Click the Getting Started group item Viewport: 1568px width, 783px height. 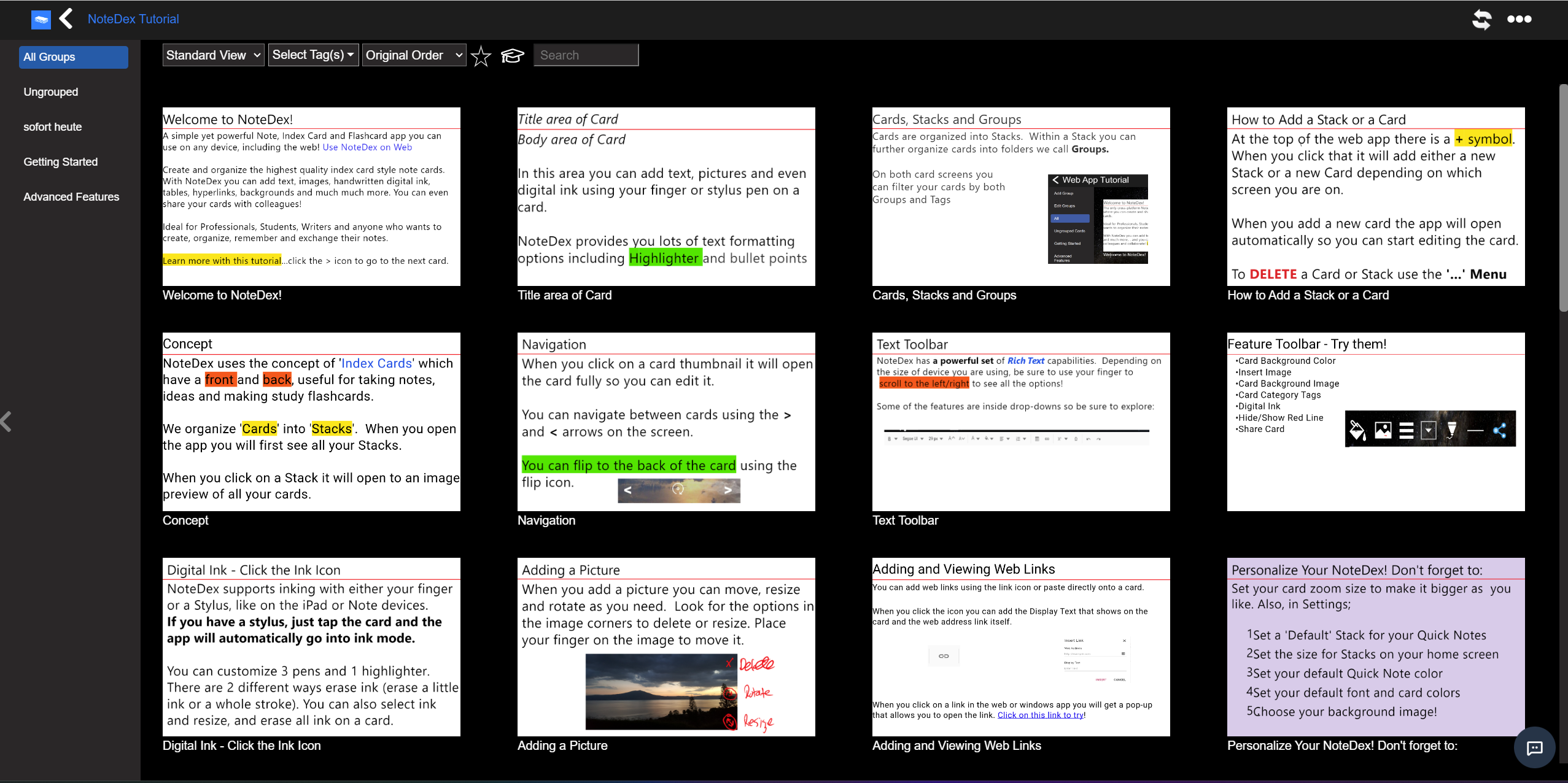click(x=60, y=161)
